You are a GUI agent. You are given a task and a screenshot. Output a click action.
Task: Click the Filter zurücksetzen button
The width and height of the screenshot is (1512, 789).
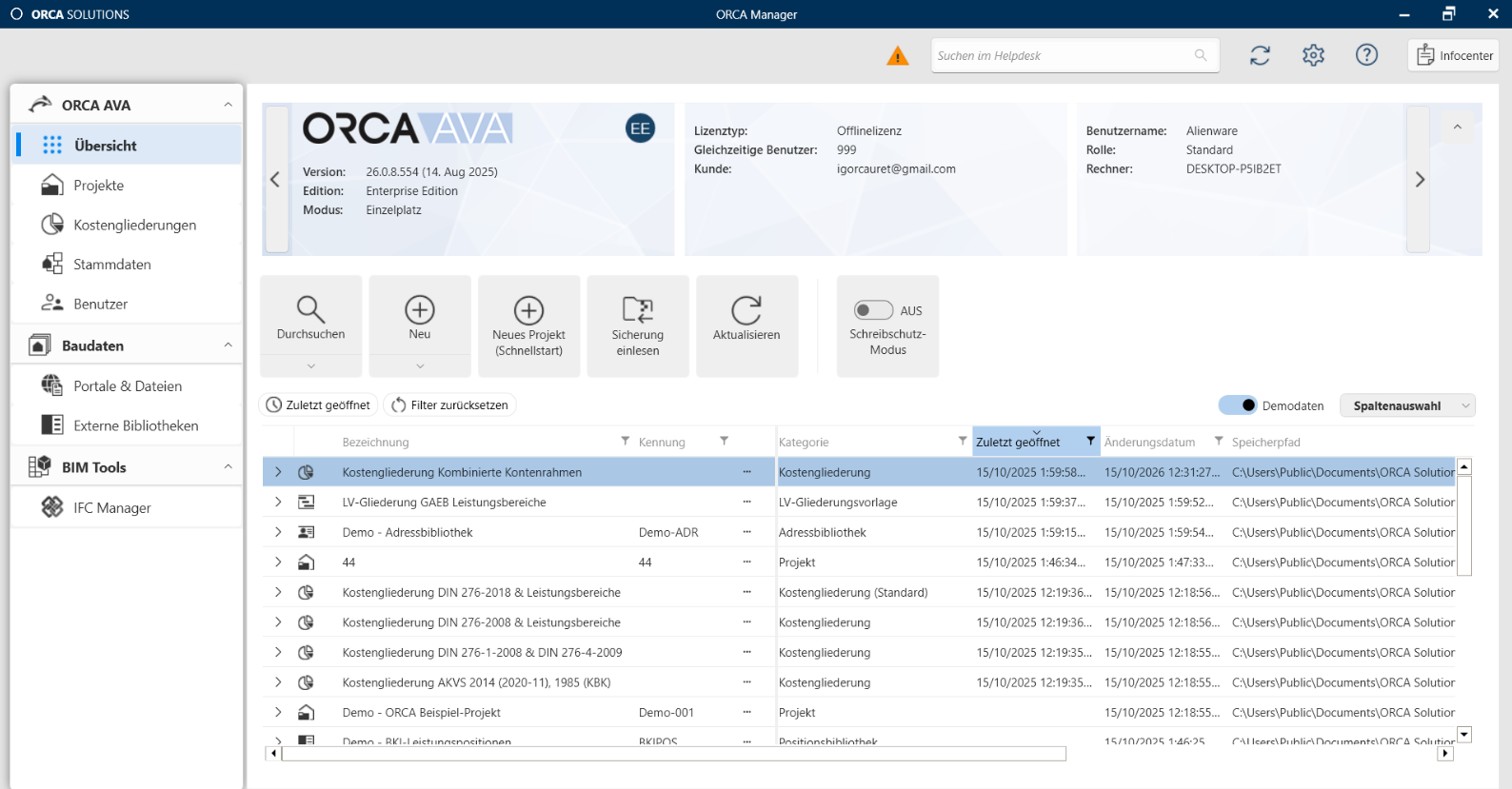[449, 405]
